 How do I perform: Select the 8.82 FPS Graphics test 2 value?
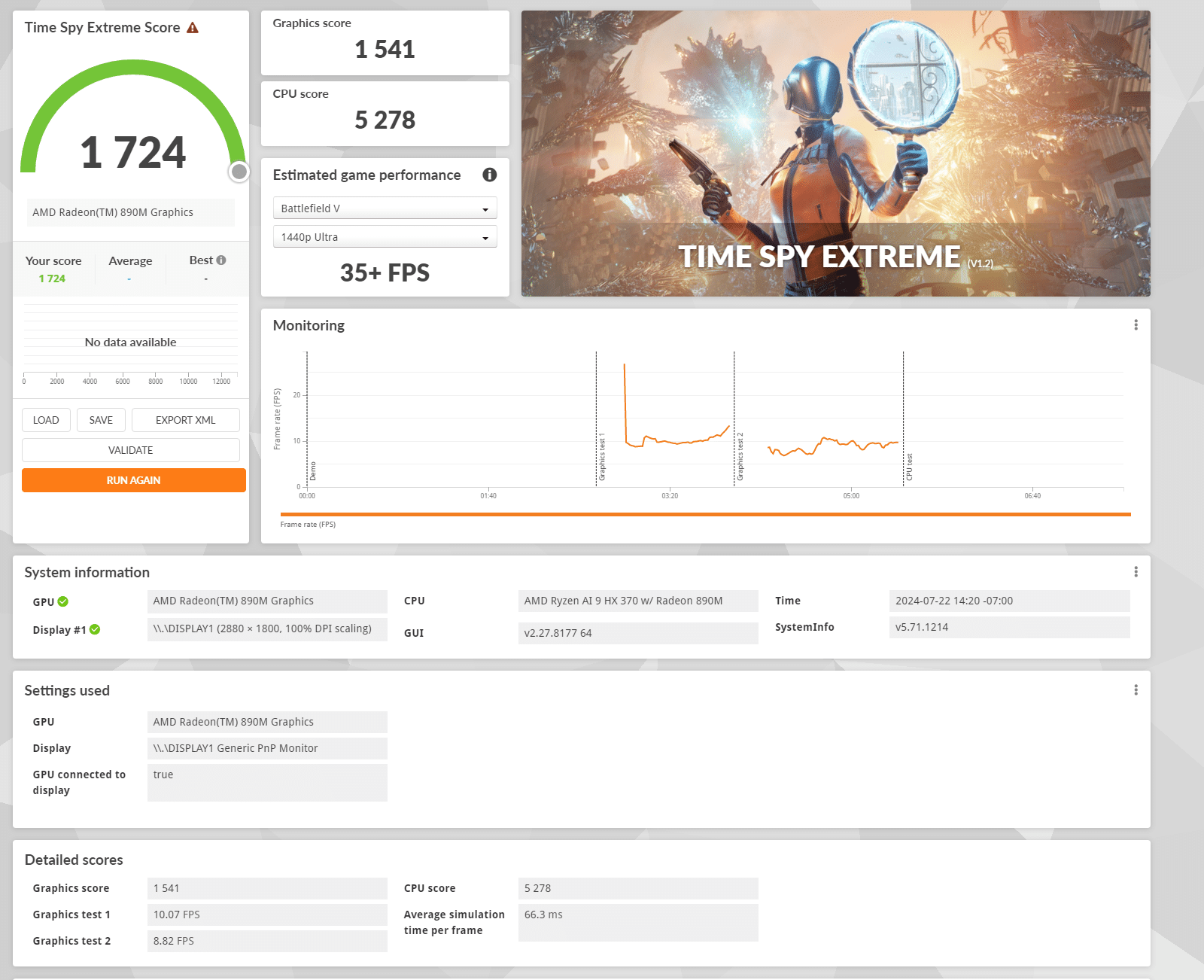click(x=267, y=941)
